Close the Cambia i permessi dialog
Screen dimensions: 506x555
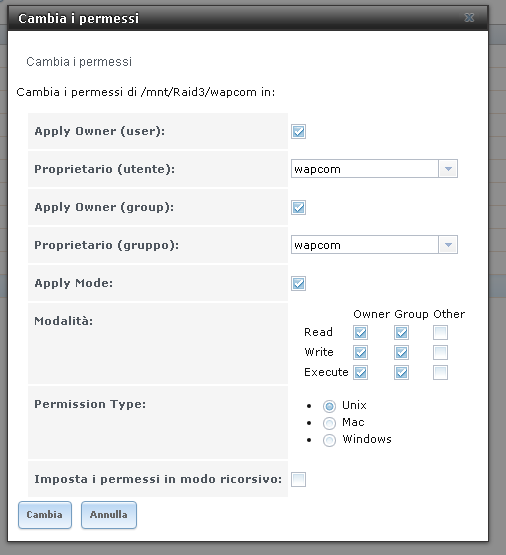(469, 17)
